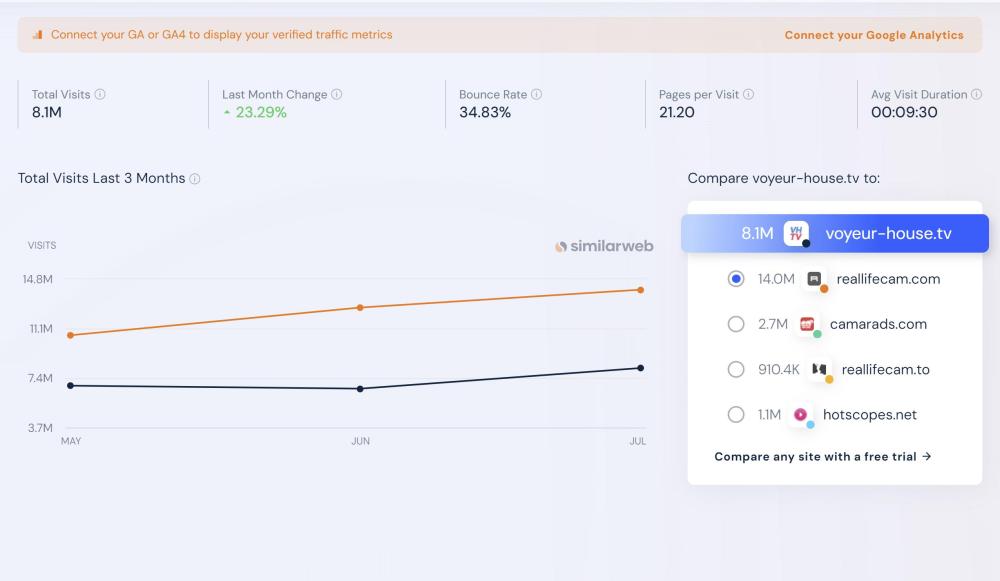
Task: Click the orange line's MAY data point
Action: click(x=70, y=335)
